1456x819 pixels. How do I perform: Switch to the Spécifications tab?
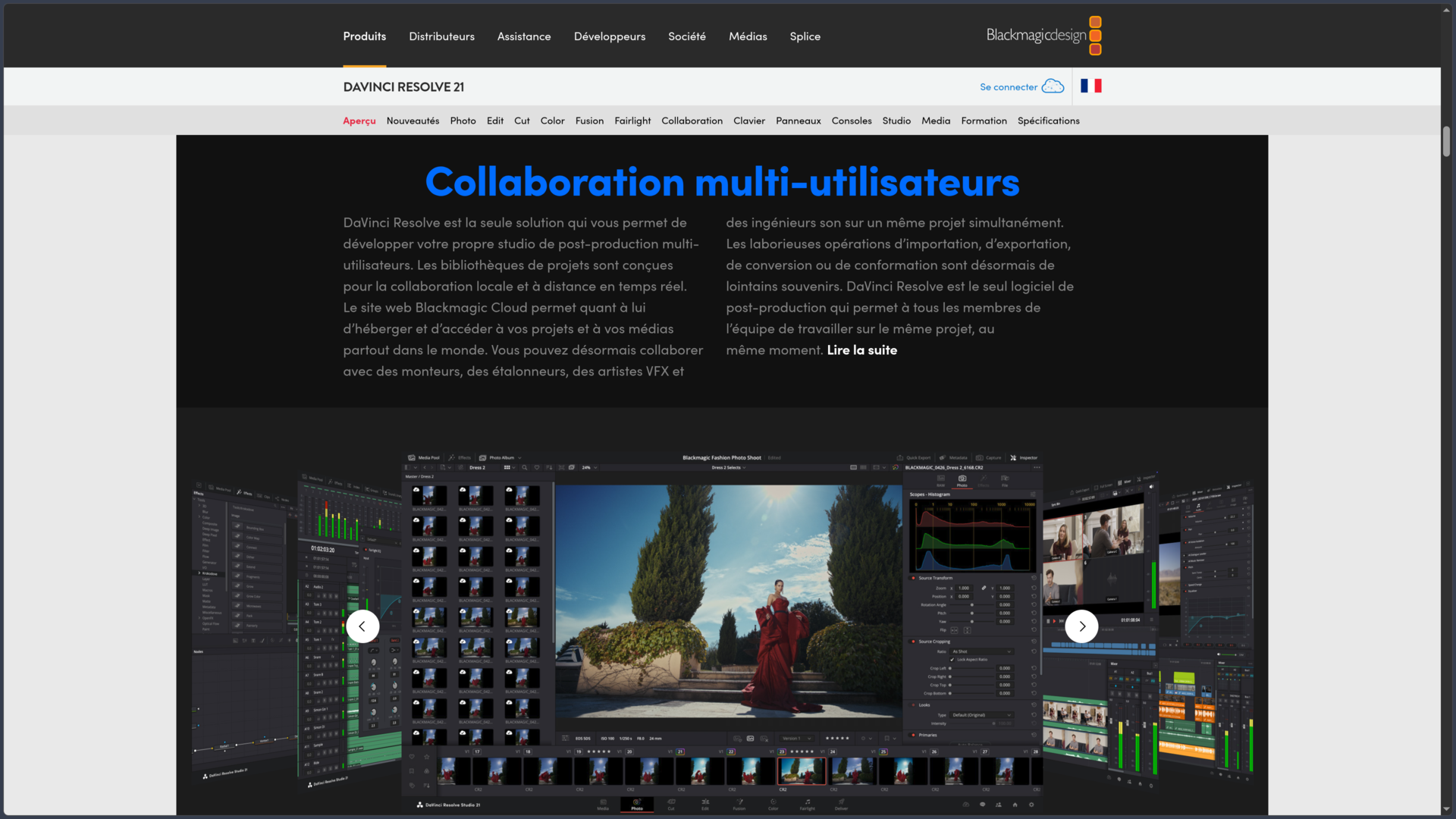(x=1048, y=121)
